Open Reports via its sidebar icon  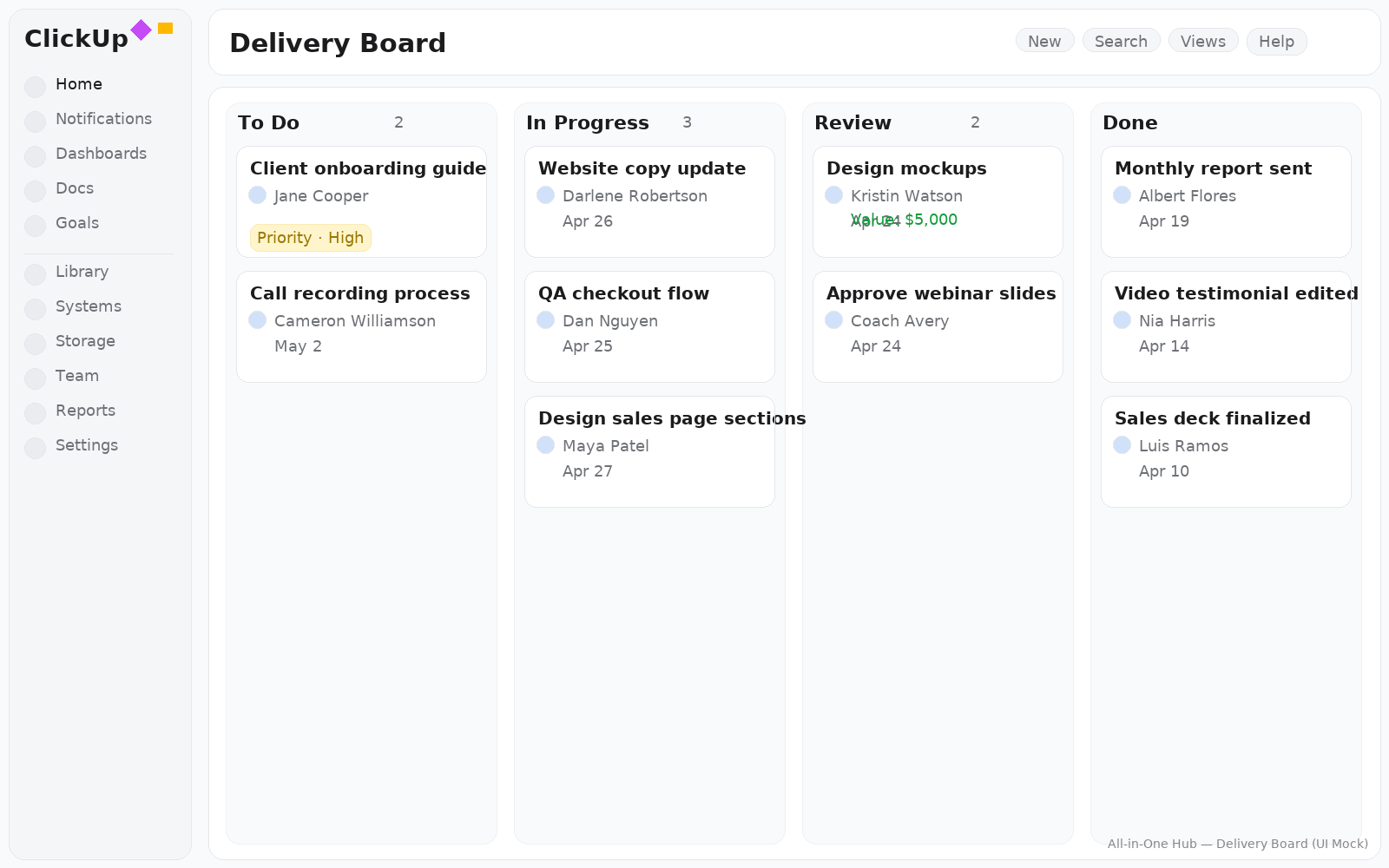pos(36,413)
